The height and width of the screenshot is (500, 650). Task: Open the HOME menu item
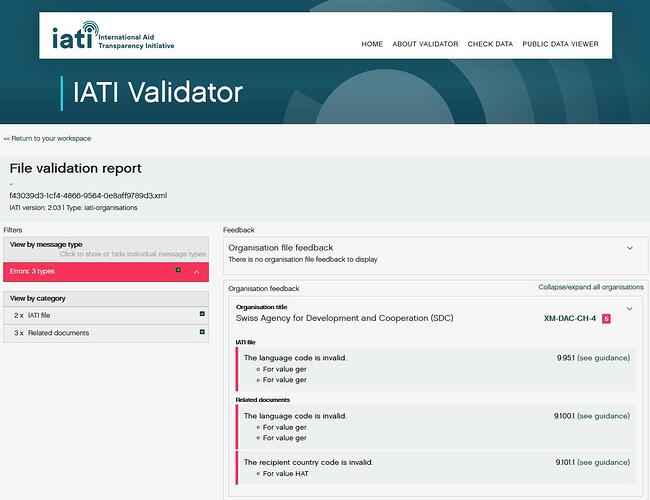tap(372, 44)
